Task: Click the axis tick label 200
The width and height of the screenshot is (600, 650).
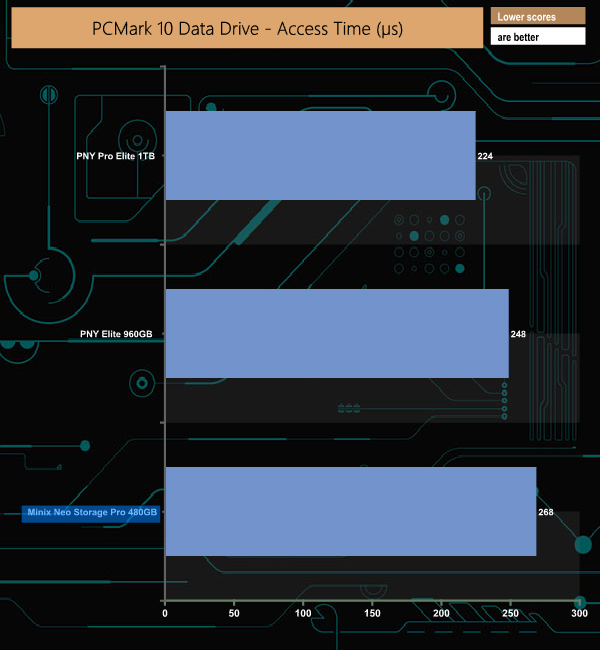Action: pos(441,613)
